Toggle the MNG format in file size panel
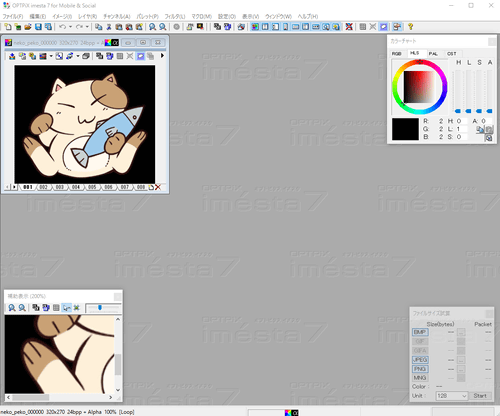 [x=420, y=378]
